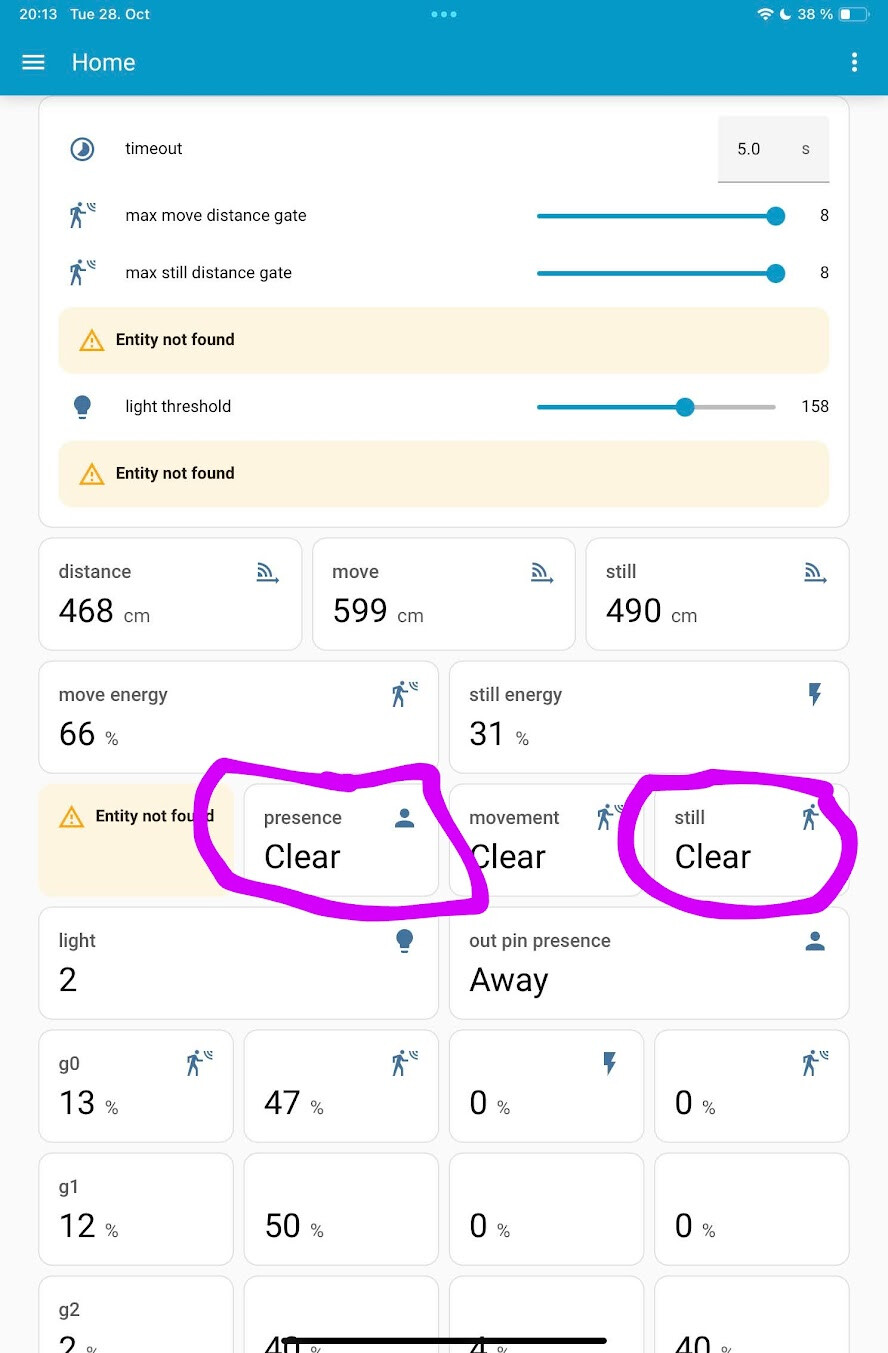This screenshot has width=888, height=1353.
Task: Click the max move distance gate icon
Action: [82, 215]
